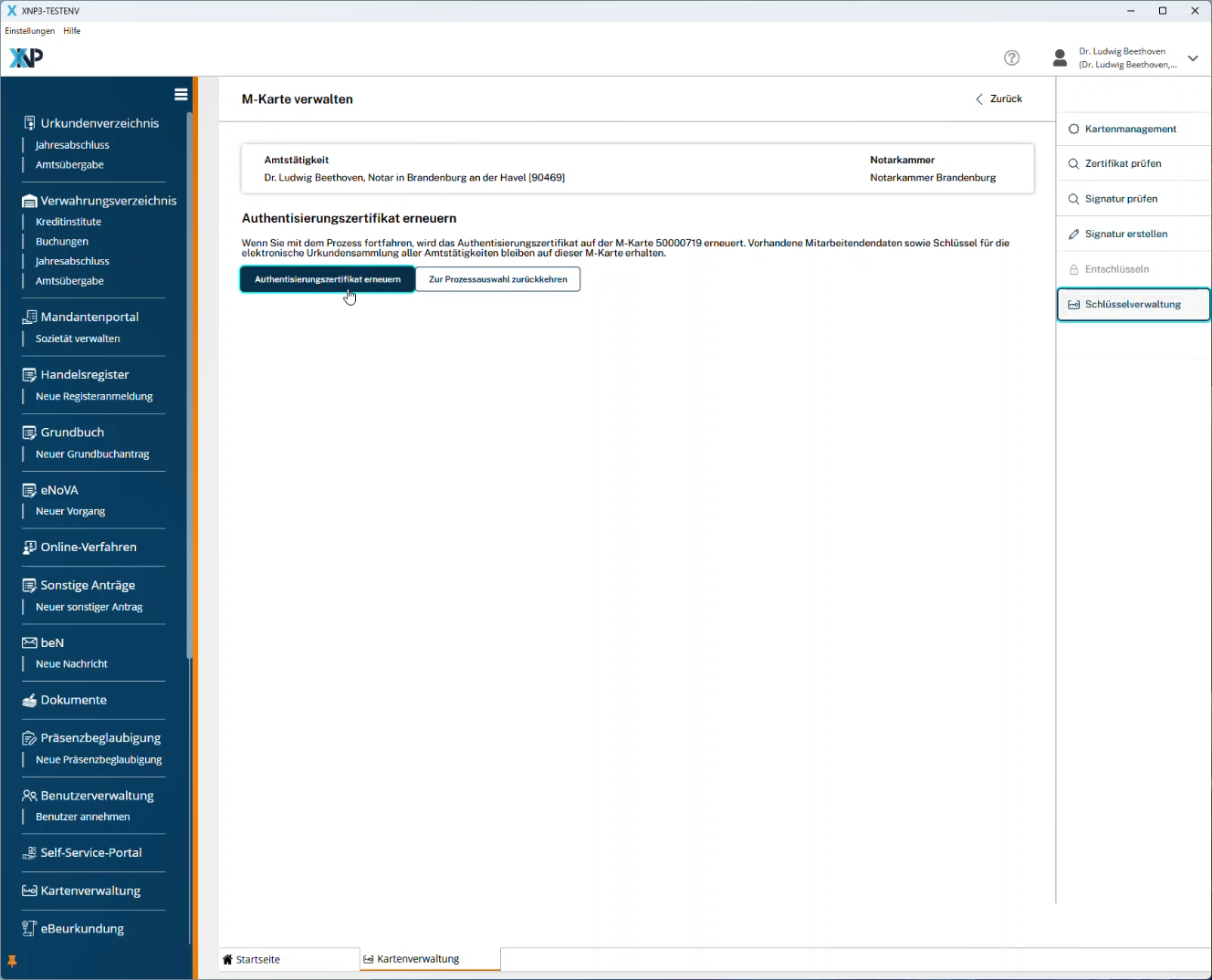Click the Notarkammer Brandenburg value
The image size is (1212, 980).
pyautogui.click(x=933, y=178)
